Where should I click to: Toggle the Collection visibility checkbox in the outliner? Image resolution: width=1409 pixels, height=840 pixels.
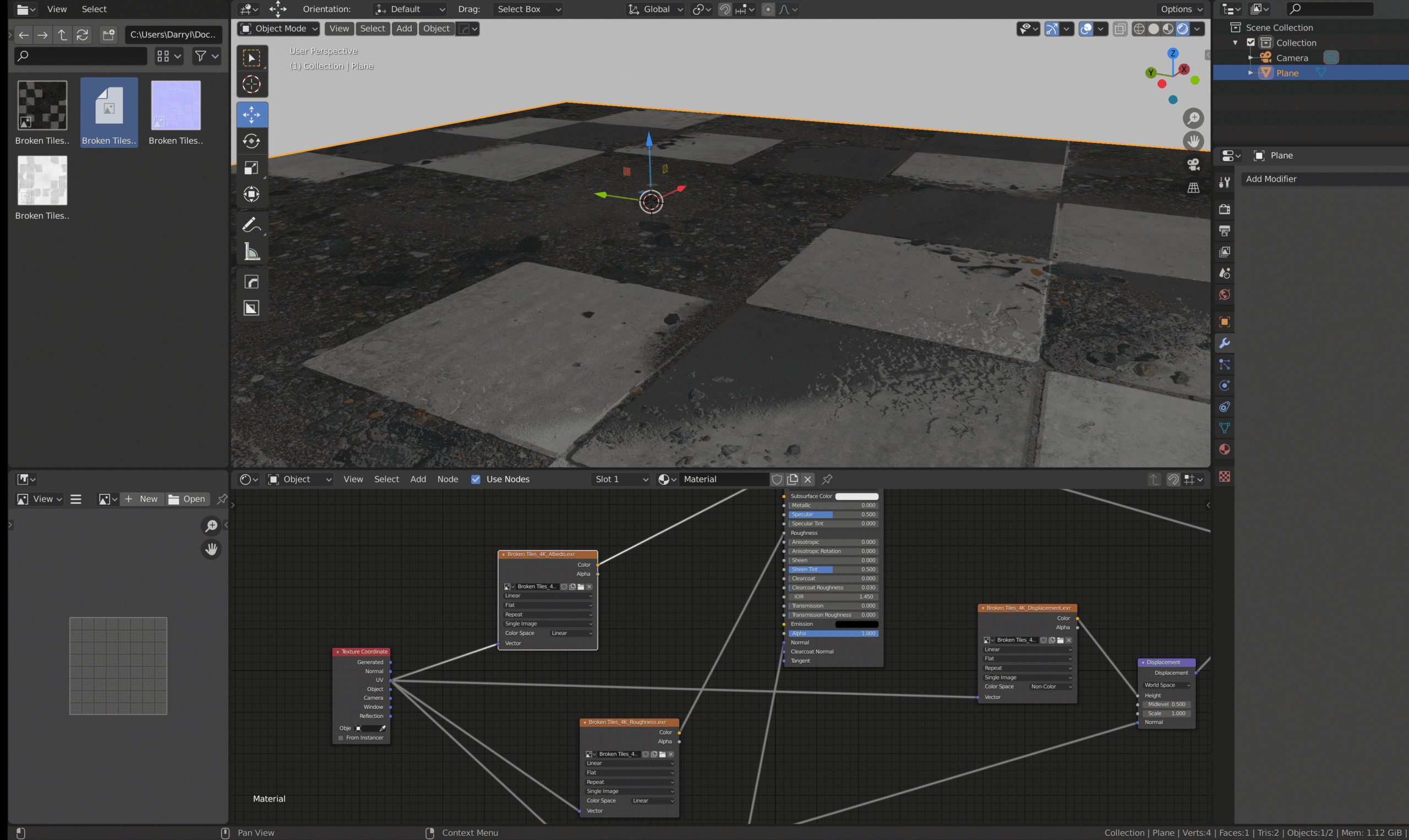tap(1250, 42)
